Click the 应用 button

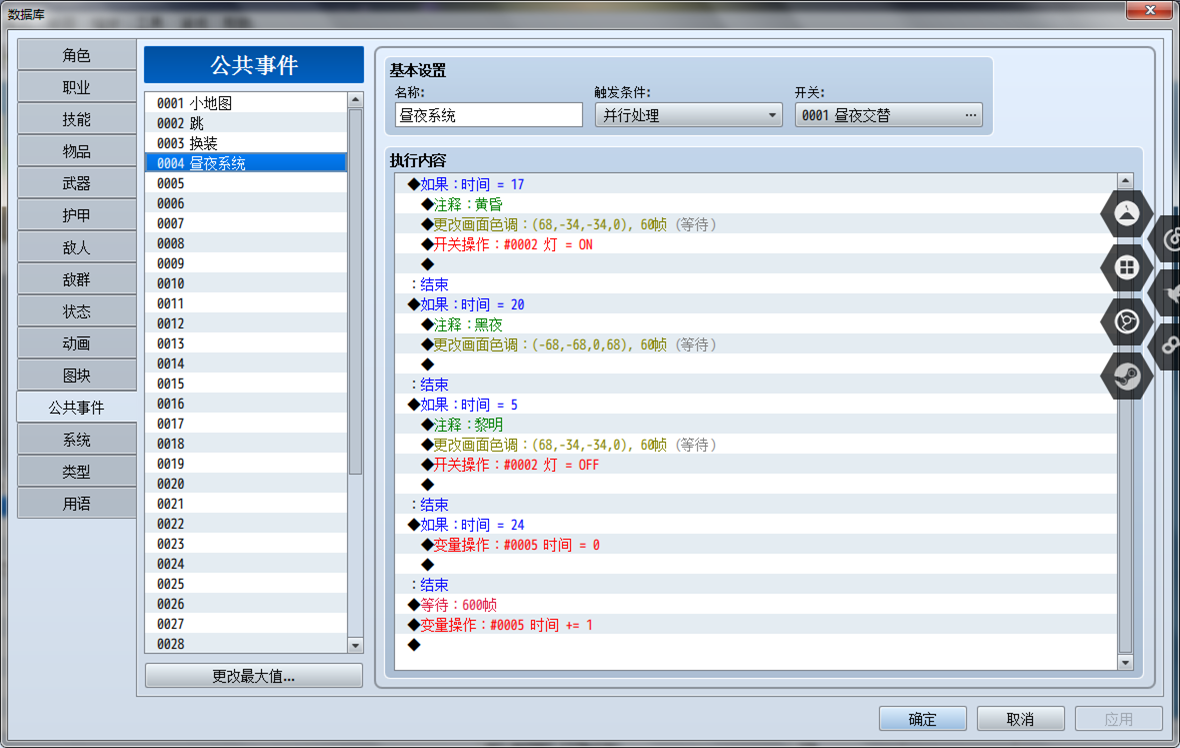[x=1118, y=719]
